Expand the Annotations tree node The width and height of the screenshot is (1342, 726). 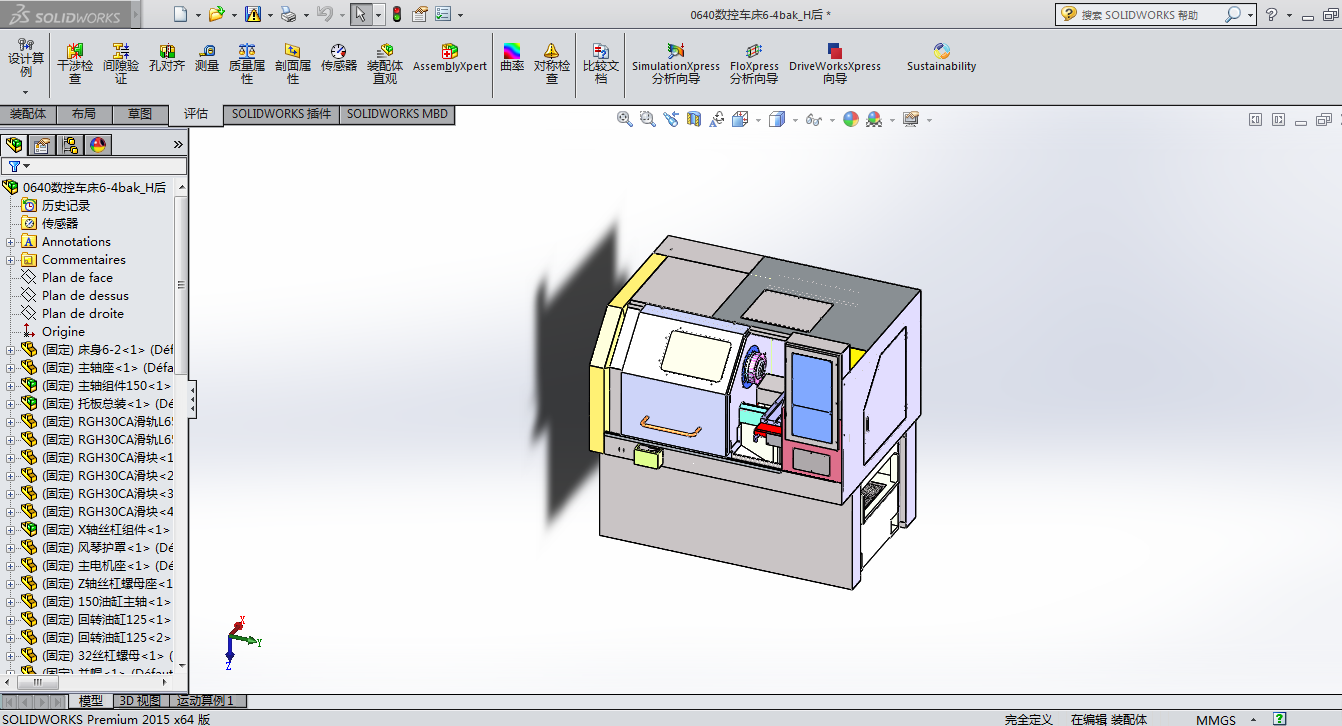11,242
